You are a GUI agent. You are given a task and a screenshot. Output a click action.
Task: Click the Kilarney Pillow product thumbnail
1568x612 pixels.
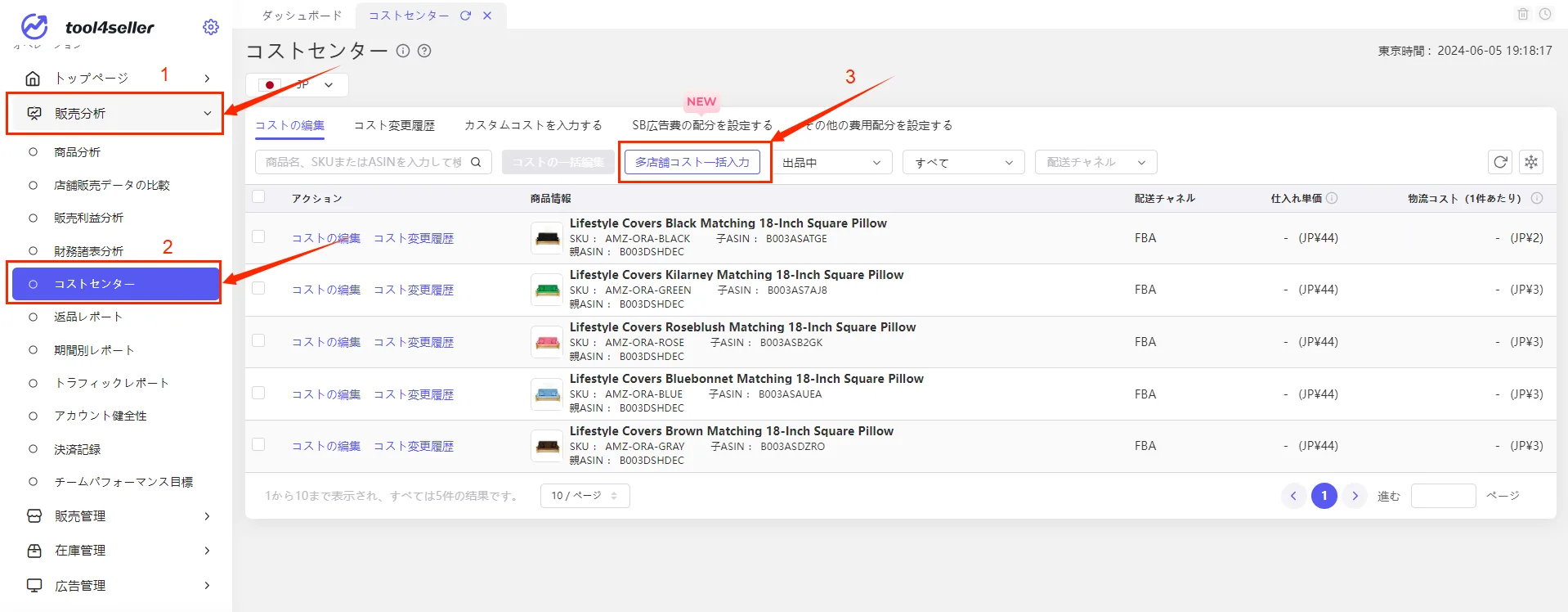click(x=547, y=290)
